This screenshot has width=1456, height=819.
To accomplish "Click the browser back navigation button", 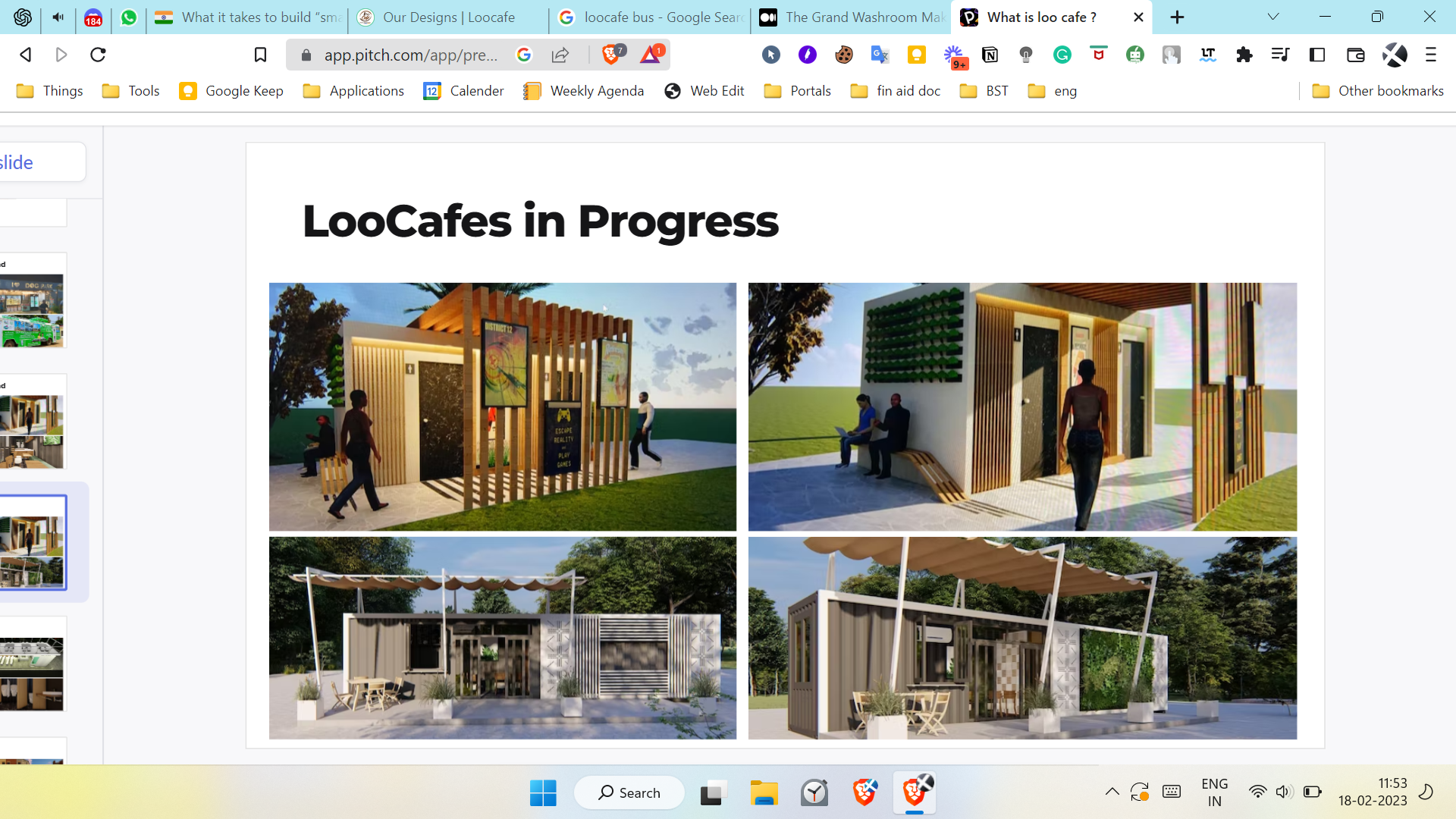I will click(26, 55).
